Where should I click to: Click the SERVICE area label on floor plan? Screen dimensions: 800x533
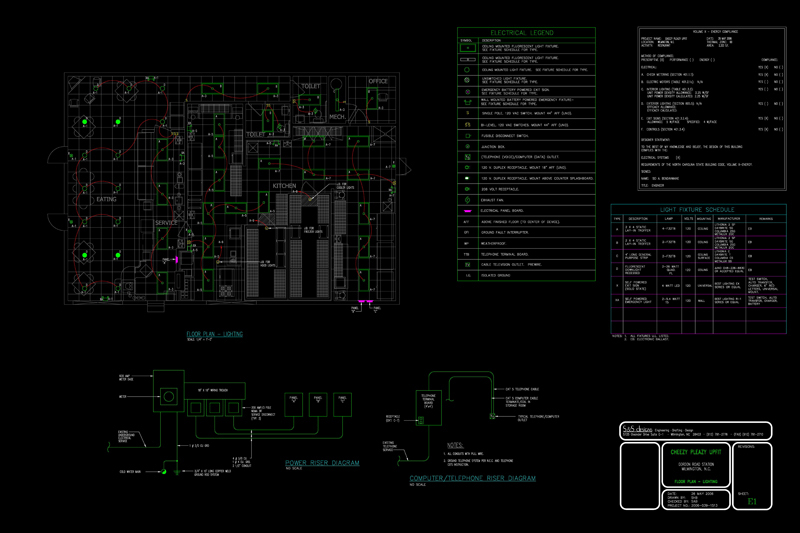(166, 222)
